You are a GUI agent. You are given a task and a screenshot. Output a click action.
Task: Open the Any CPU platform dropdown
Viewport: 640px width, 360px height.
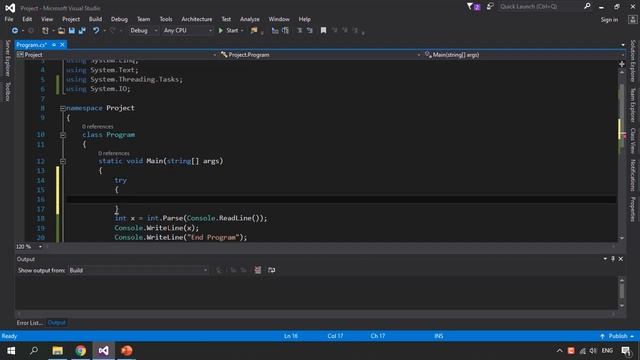187,31
